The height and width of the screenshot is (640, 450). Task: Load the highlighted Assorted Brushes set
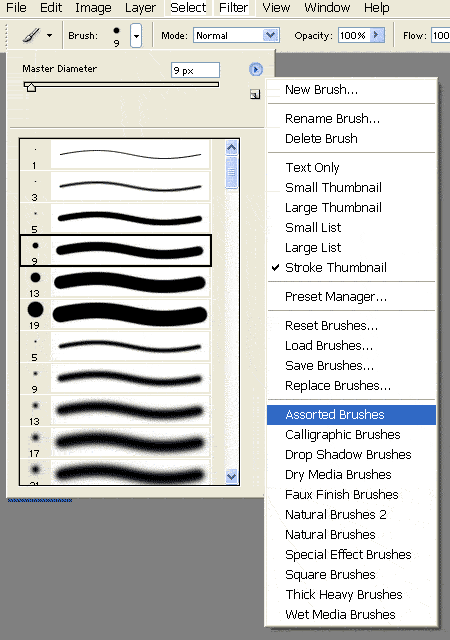[x=351, y=415]
